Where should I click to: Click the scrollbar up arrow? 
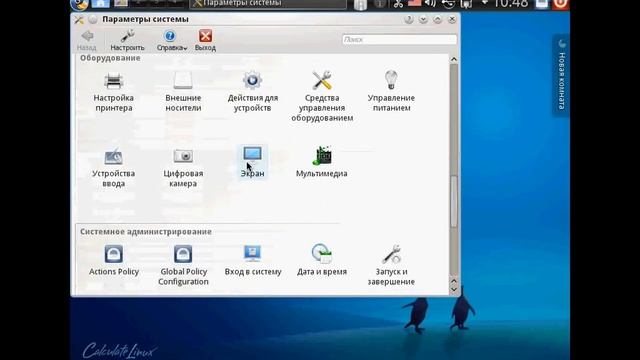click(x=453, y=59)
